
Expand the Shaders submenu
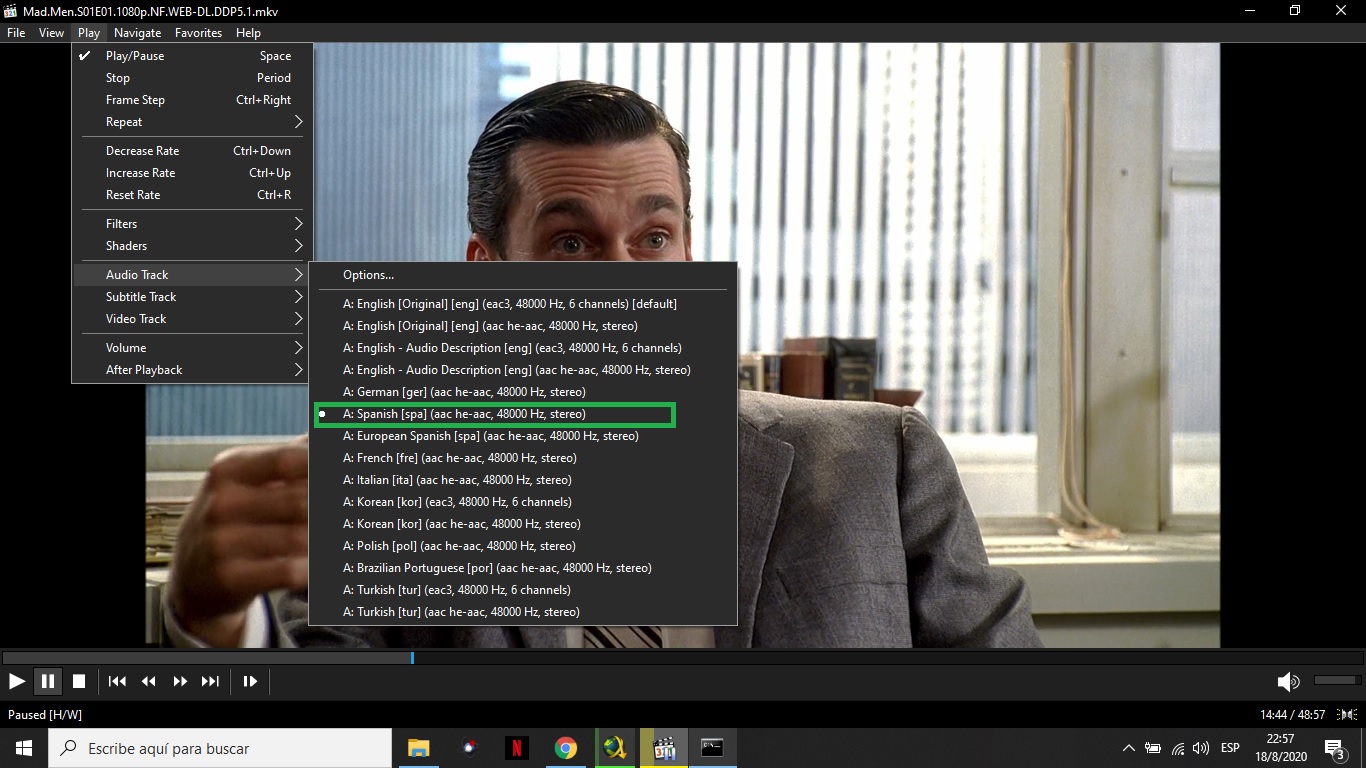pyautogui.click(x=192, y=246)
